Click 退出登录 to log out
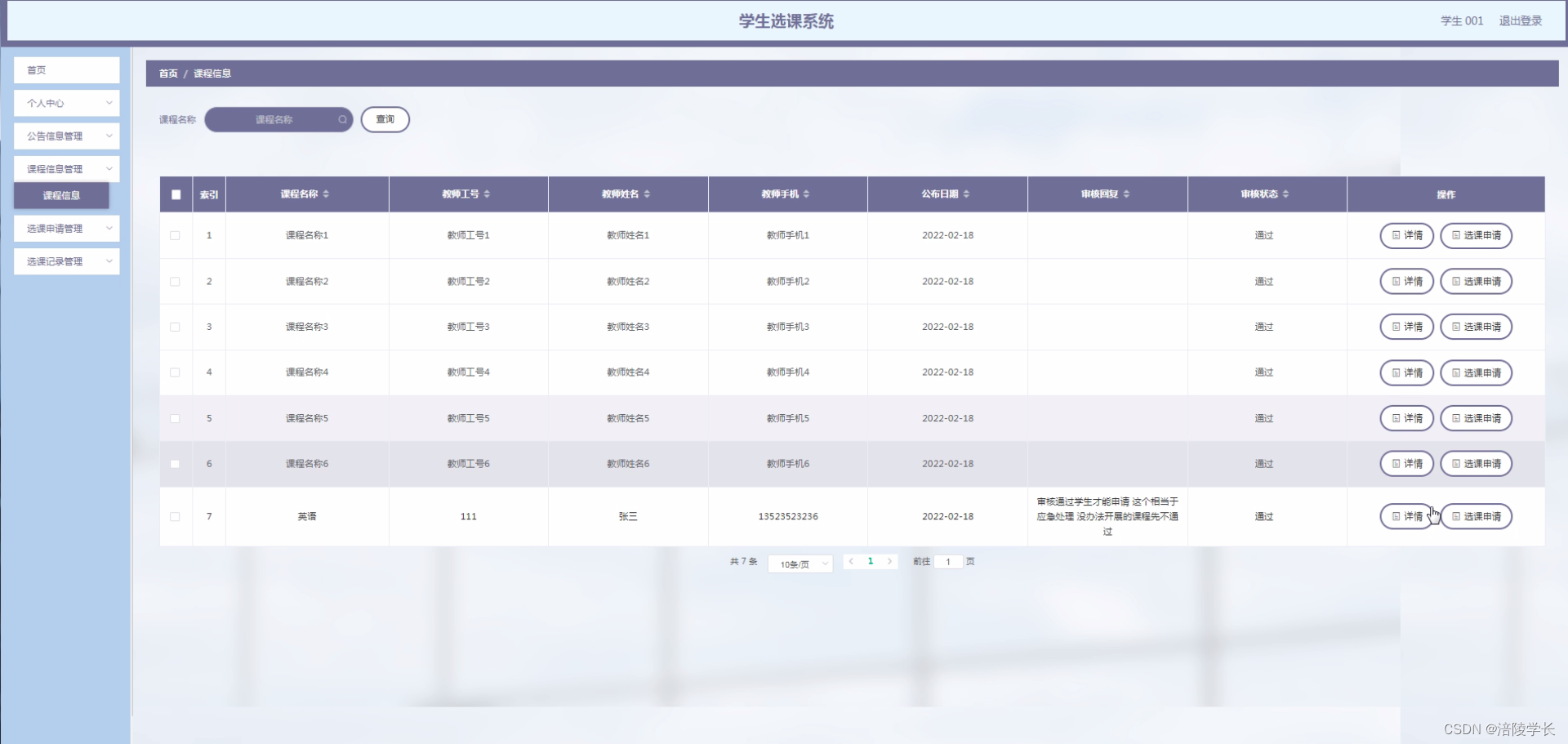Viewport: 1568px width, 744px height. click(1521, 21)
